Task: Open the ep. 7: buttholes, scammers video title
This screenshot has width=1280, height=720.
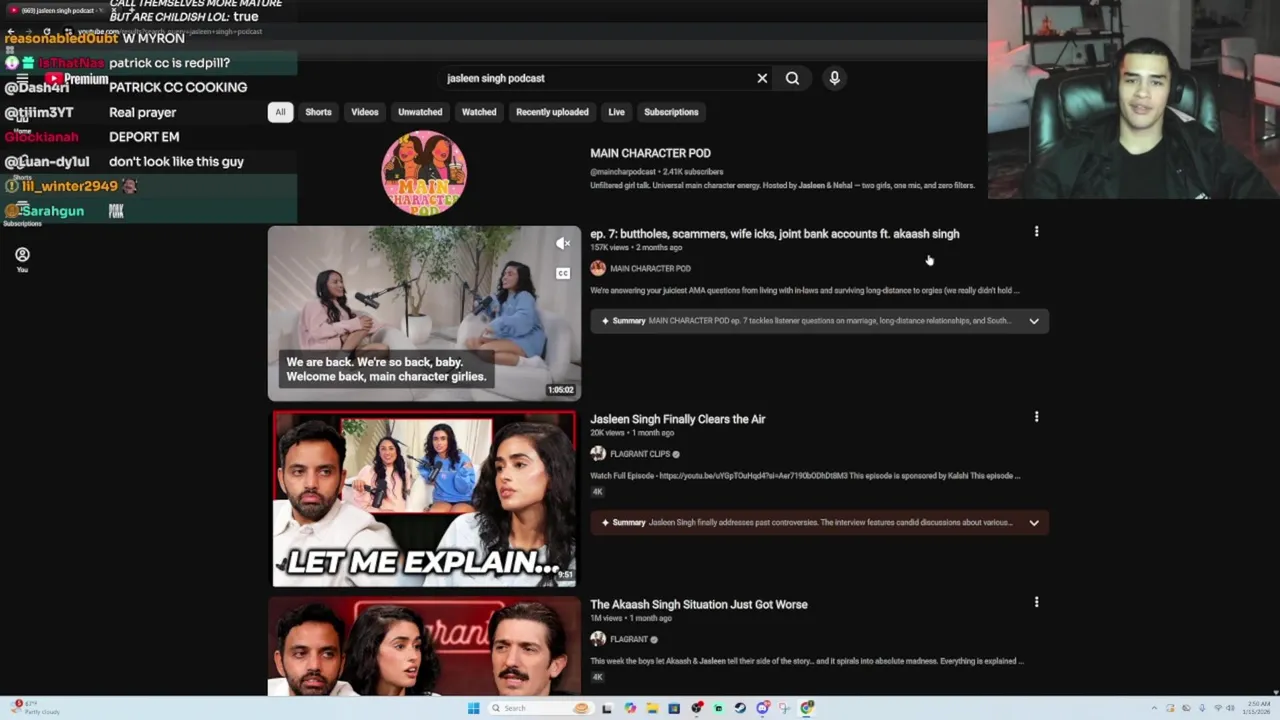Action: [774, 234]
